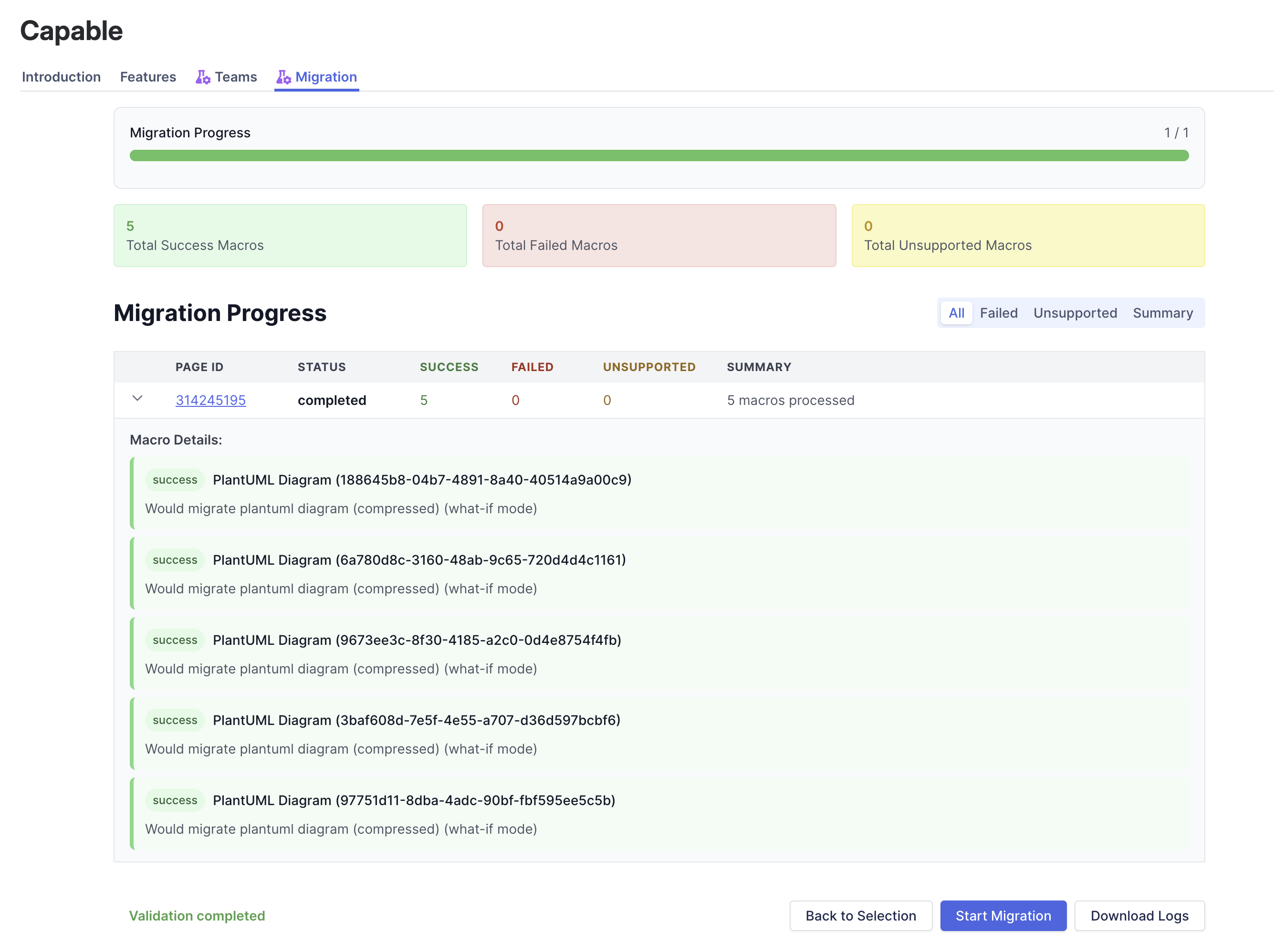Click Back to Selection
This screenshot has width=1274, height=952.
coord(860,915)
